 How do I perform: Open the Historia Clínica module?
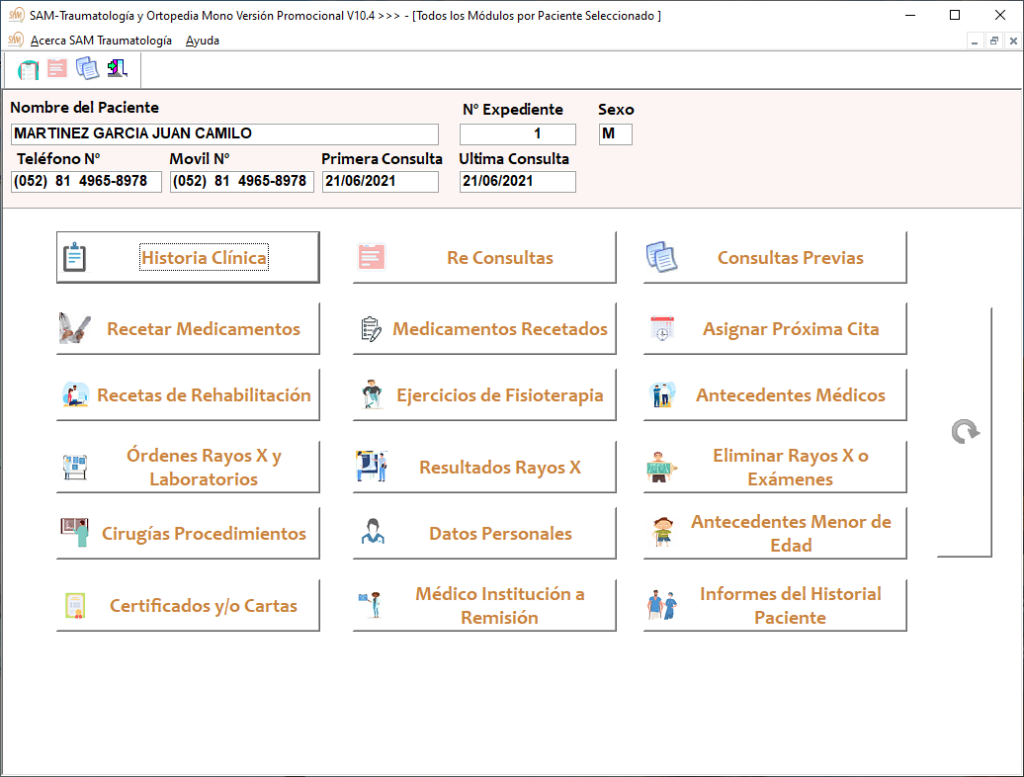pyautogui.click(x=188, y=258)
